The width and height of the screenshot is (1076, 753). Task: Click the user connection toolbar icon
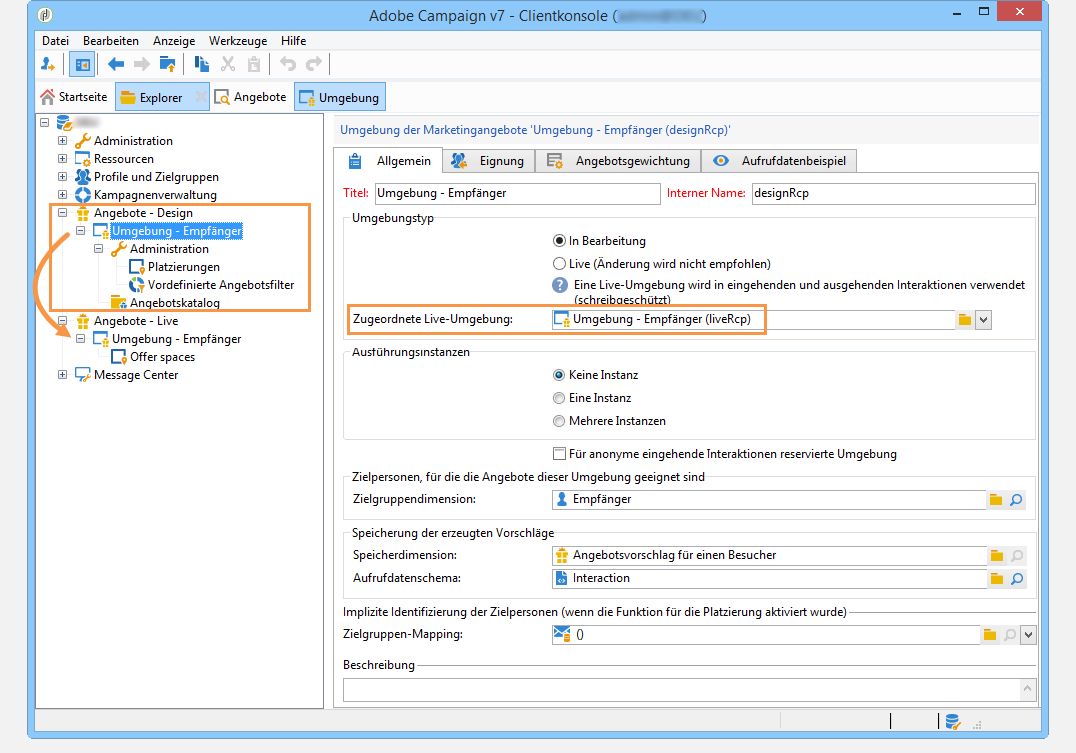(47, 65)
